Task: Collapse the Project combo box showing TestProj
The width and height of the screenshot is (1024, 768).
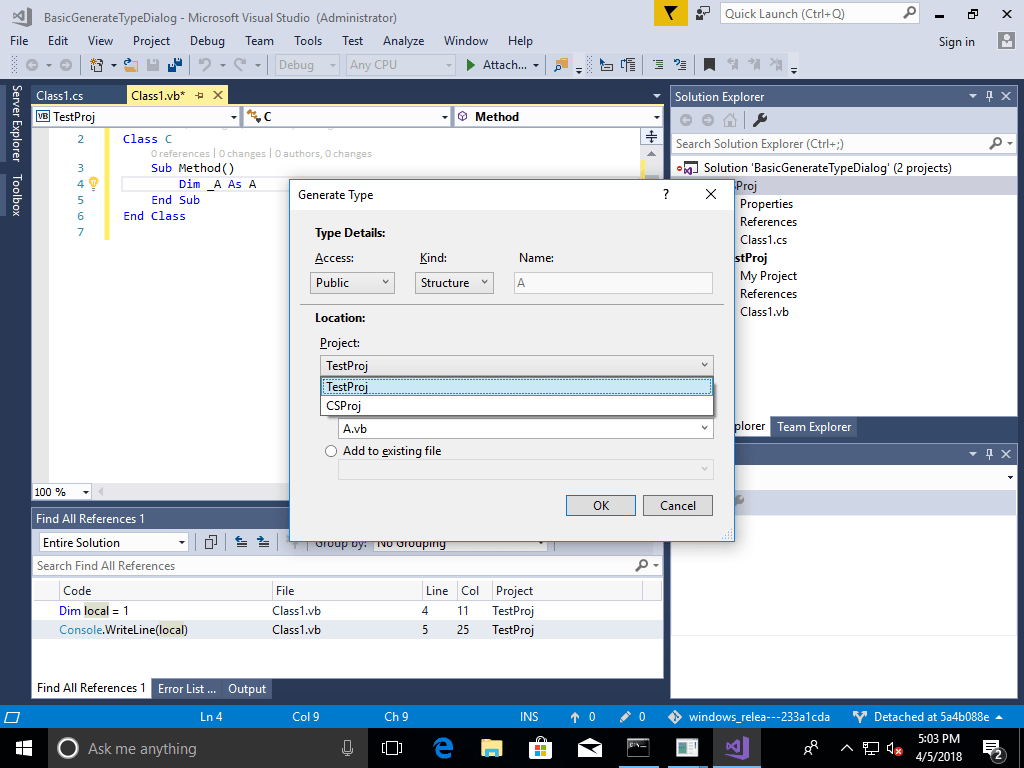Action: point(517,365)
